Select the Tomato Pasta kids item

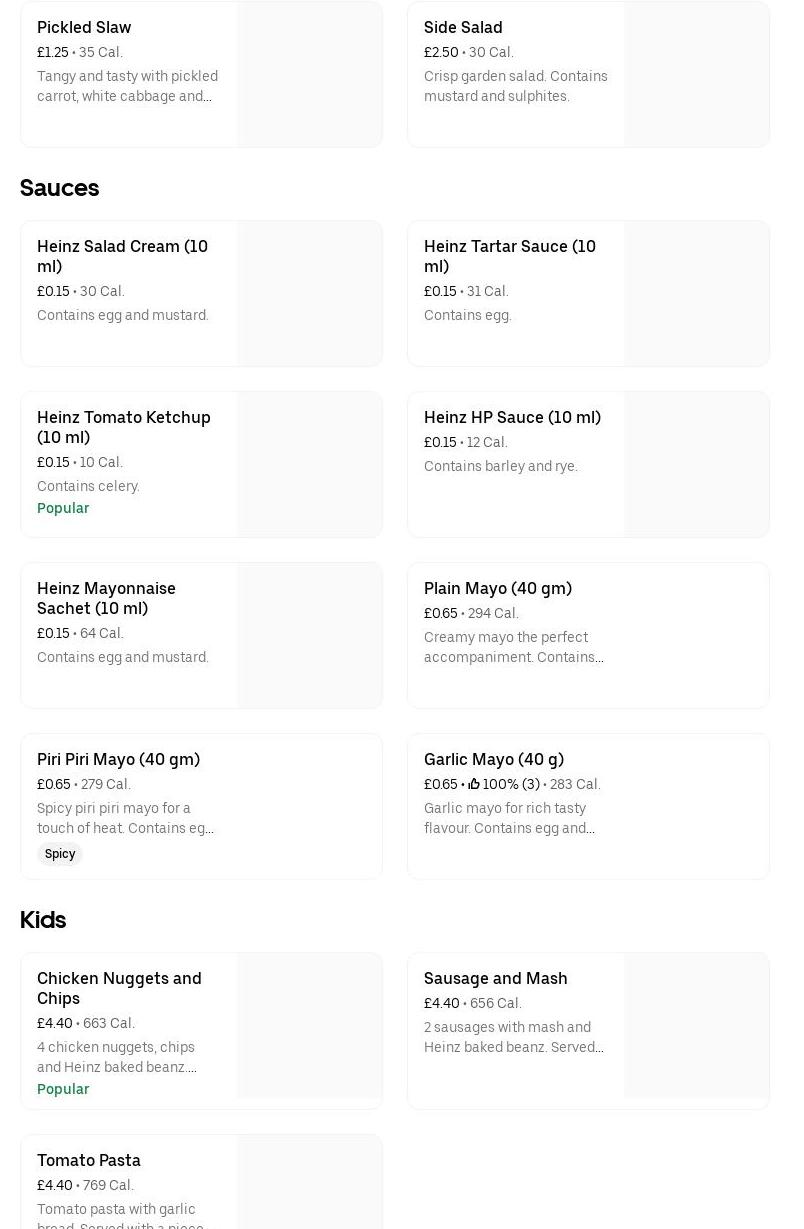[89, 1161]
